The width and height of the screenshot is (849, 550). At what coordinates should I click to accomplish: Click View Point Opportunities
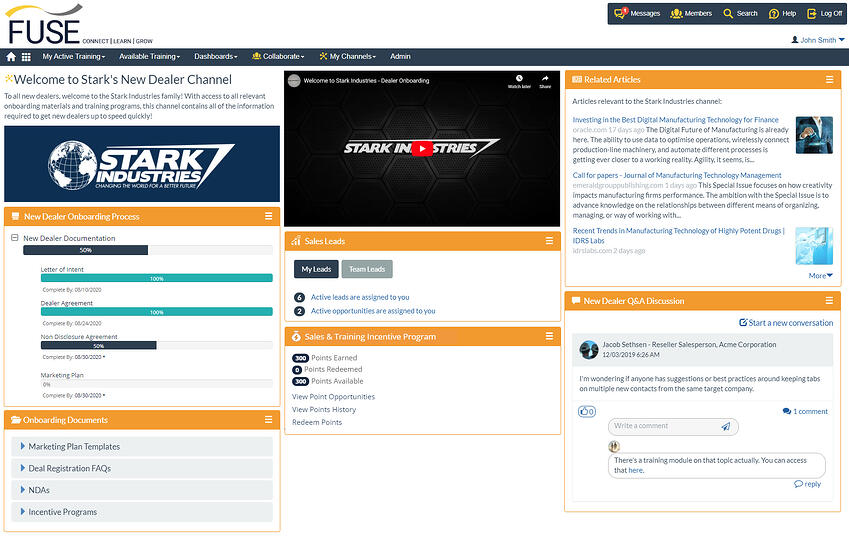(x=333, y=397)
